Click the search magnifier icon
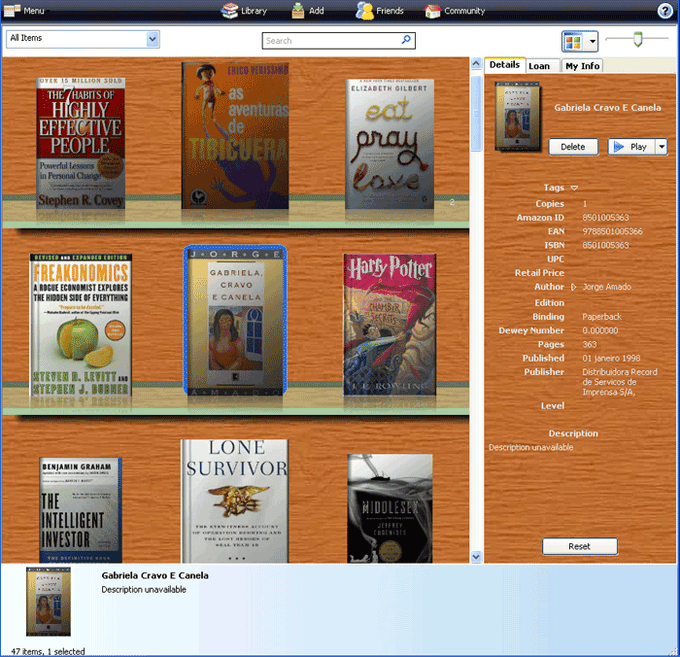680x657 pixels. [x=406, y=40]
